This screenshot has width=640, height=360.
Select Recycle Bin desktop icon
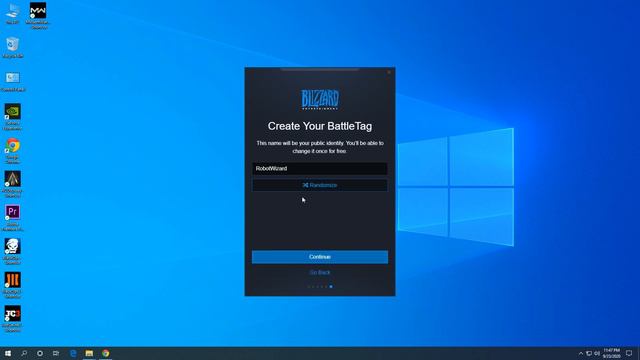tap(13, 47)
